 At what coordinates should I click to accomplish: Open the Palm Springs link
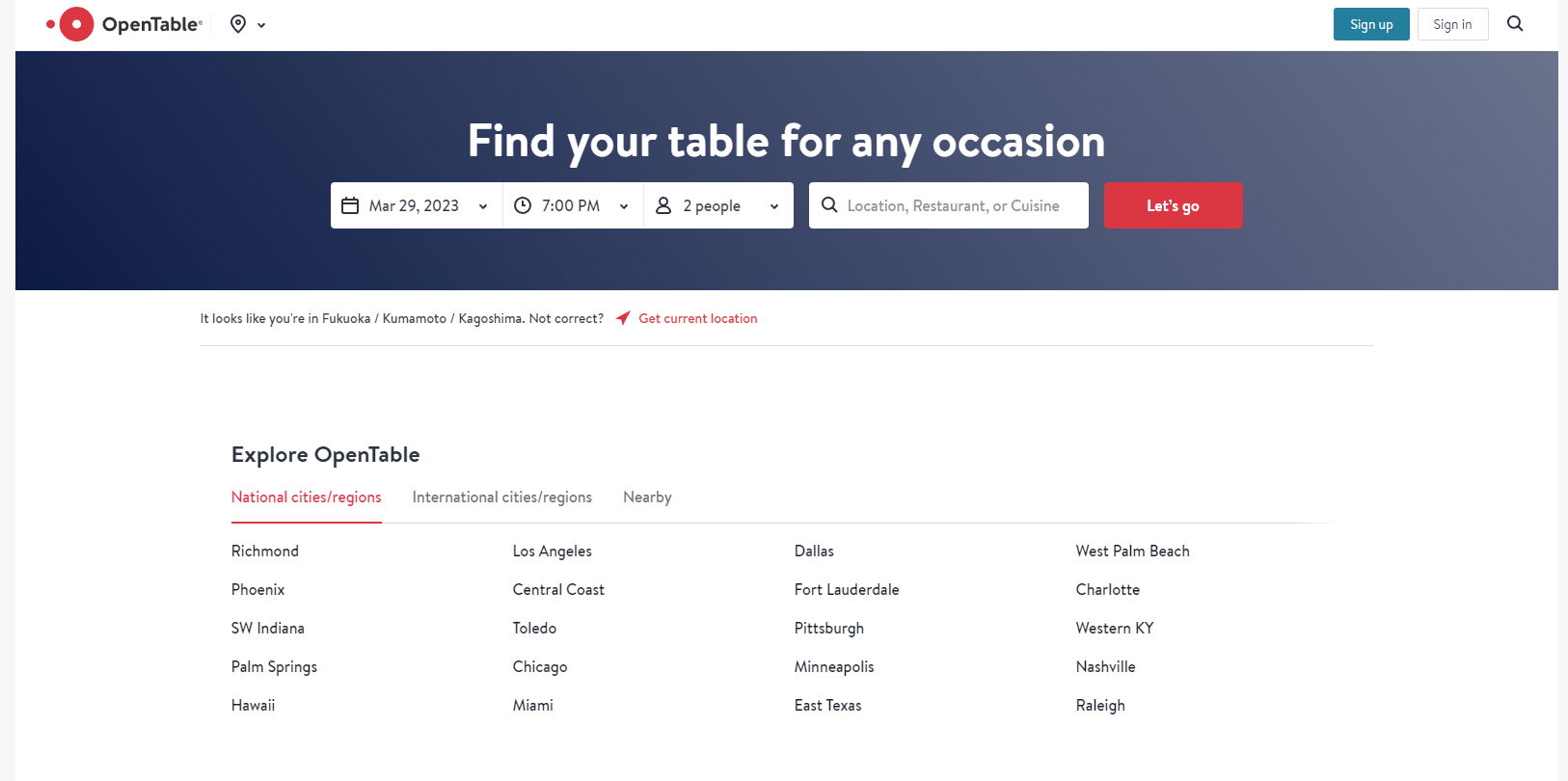pos(274,666)
